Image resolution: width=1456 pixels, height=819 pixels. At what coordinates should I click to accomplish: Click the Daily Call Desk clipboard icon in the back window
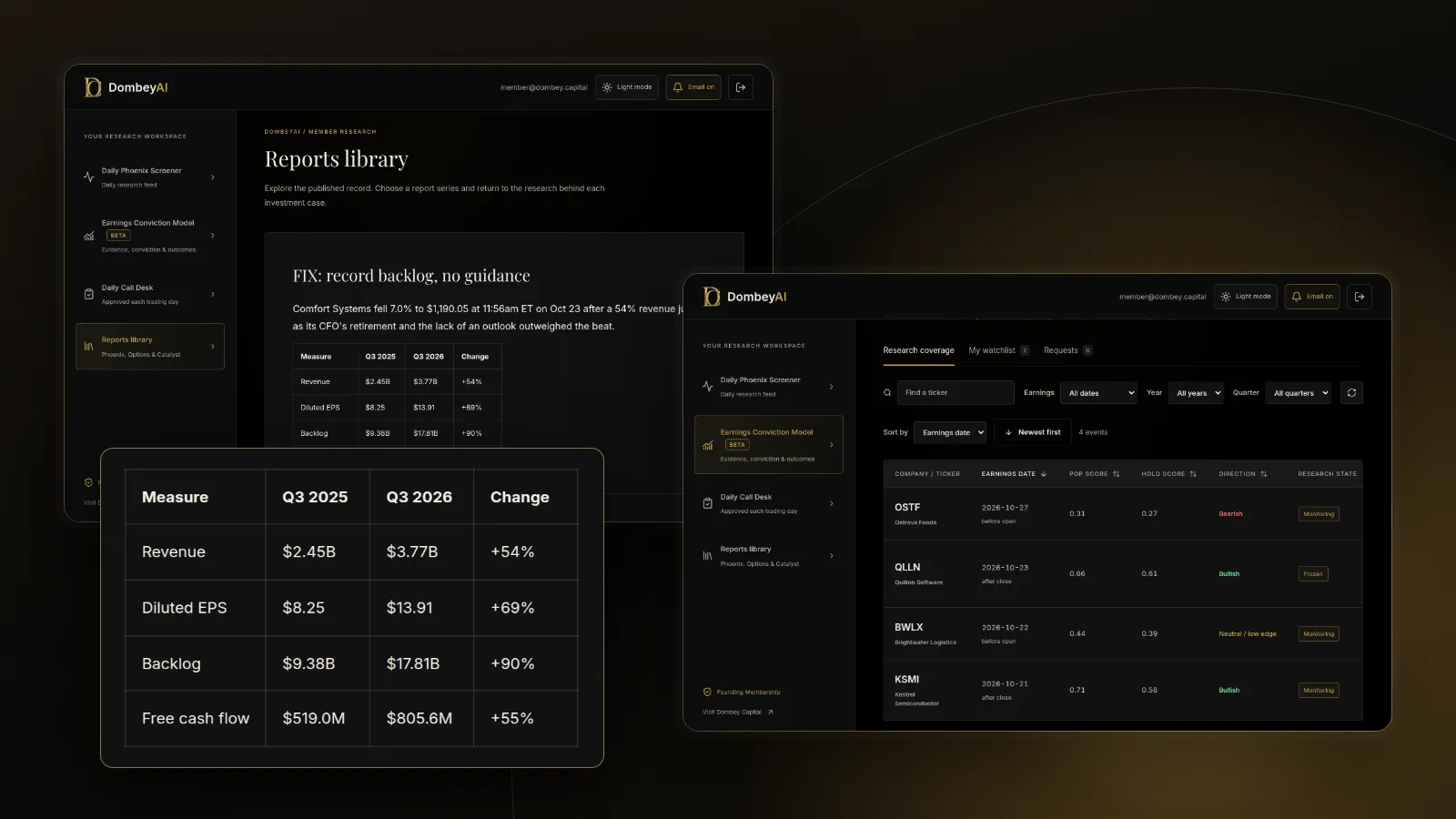[x=89, y=294]
